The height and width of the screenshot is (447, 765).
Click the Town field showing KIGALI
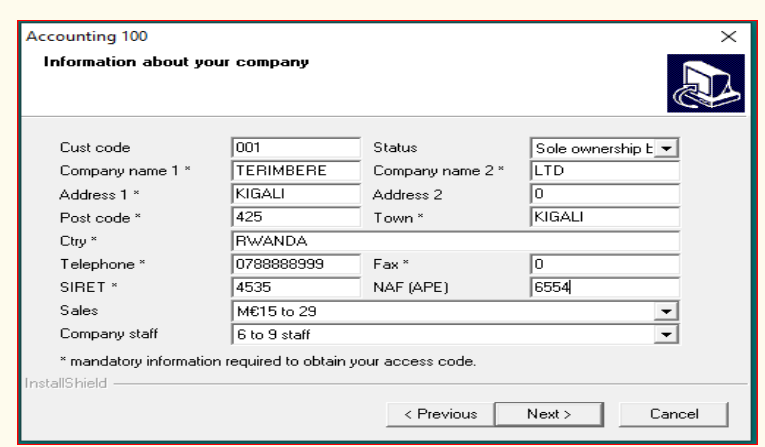coord(604,217)
